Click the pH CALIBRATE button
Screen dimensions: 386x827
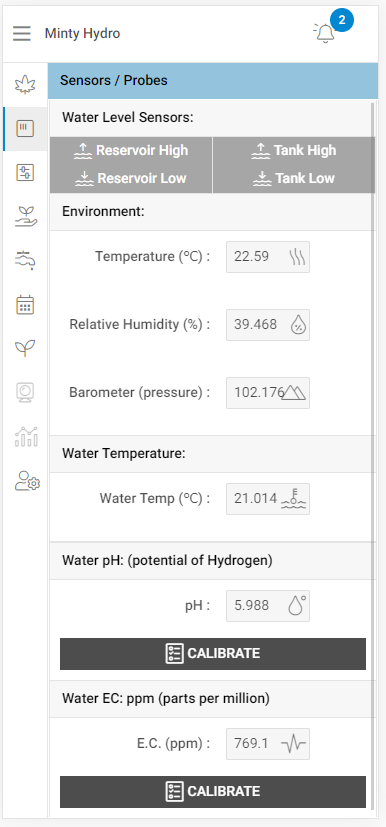(x=213, y=653)
